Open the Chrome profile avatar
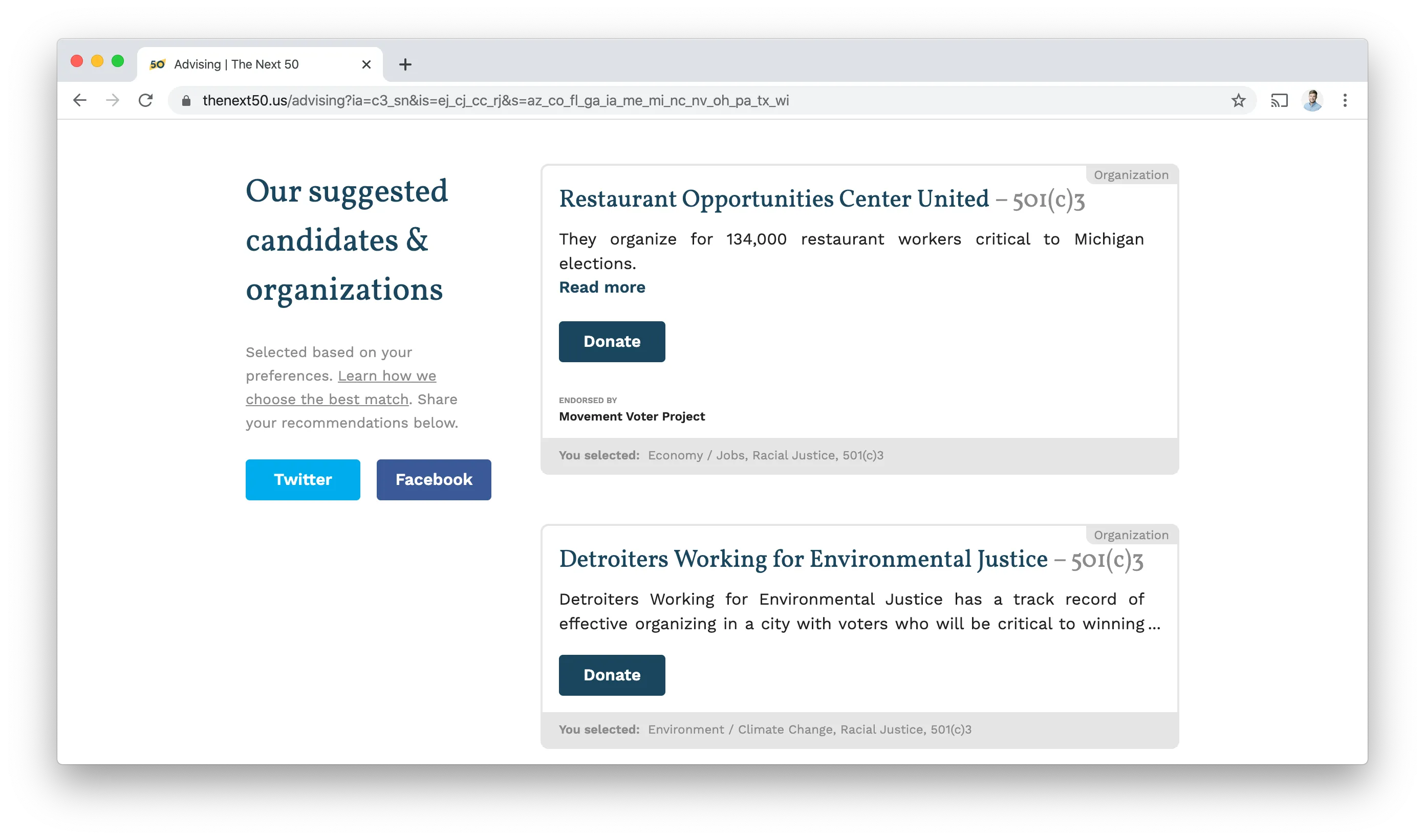This screenshot has height=840, width=1425. pyautogui.click(x=1312, y=100)
